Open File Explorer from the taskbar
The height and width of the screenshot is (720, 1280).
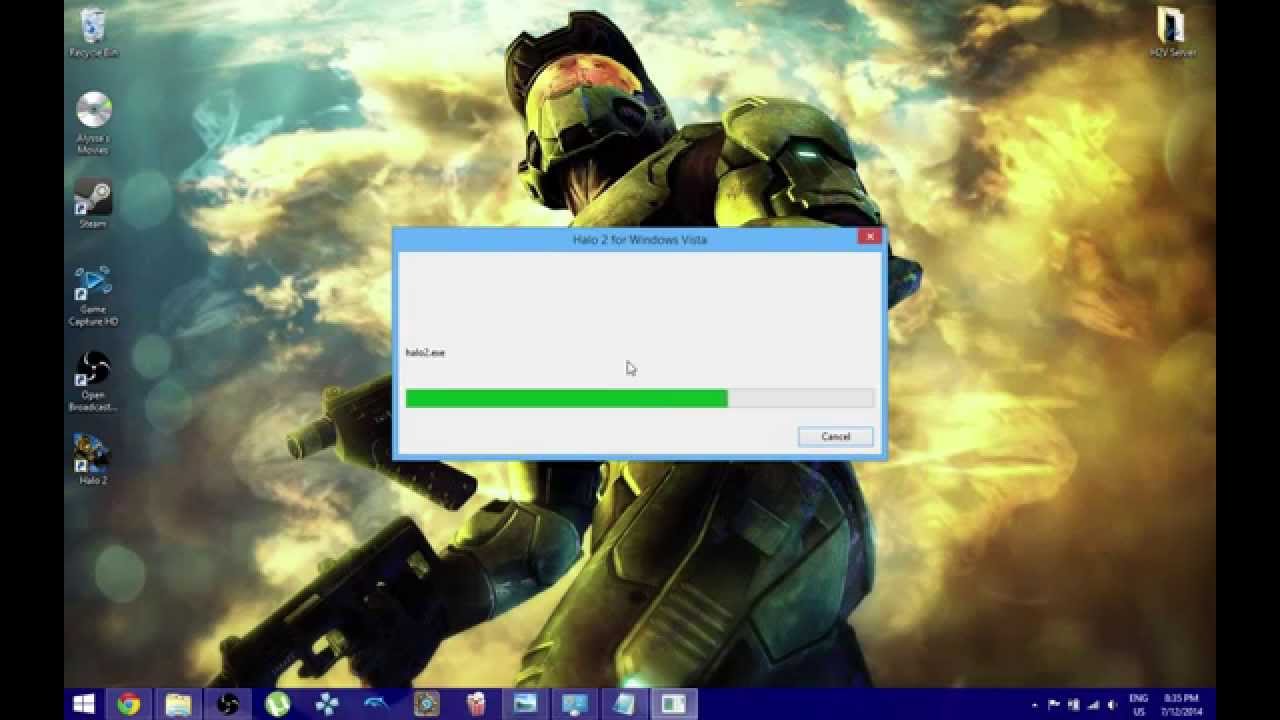(178, 704)
